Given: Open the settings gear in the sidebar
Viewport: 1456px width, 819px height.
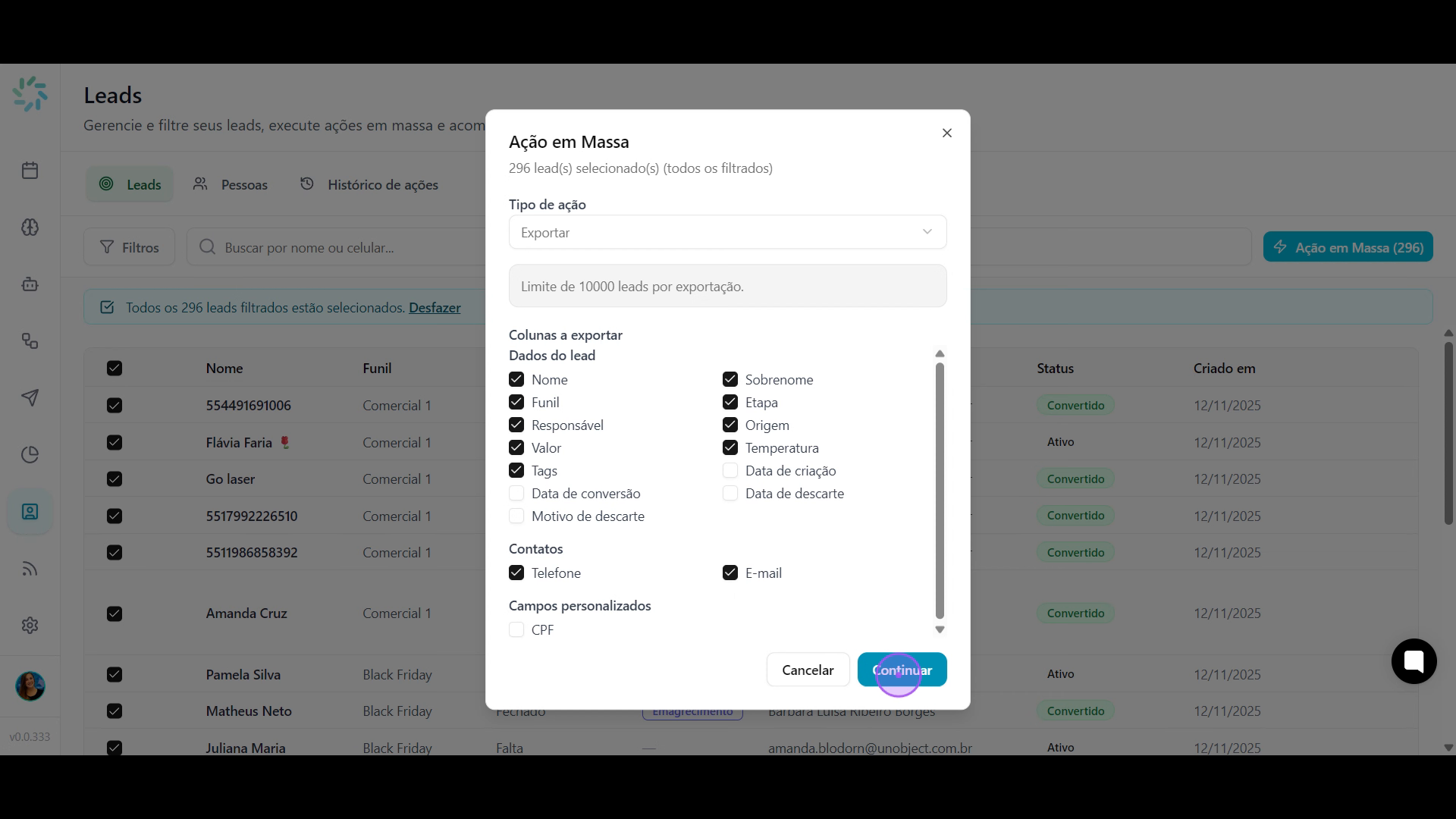Looking at the screenshot, I should coord(30,626).
